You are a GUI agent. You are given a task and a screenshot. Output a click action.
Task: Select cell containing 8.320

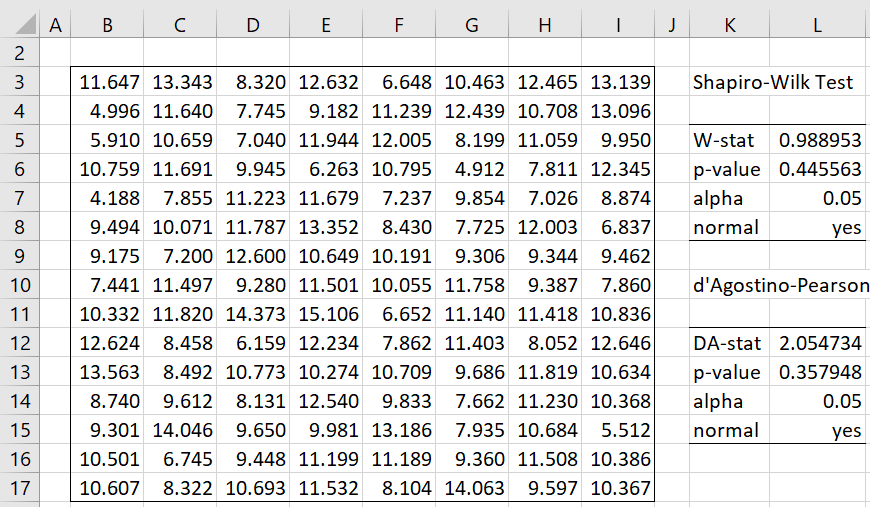(253, 82)
